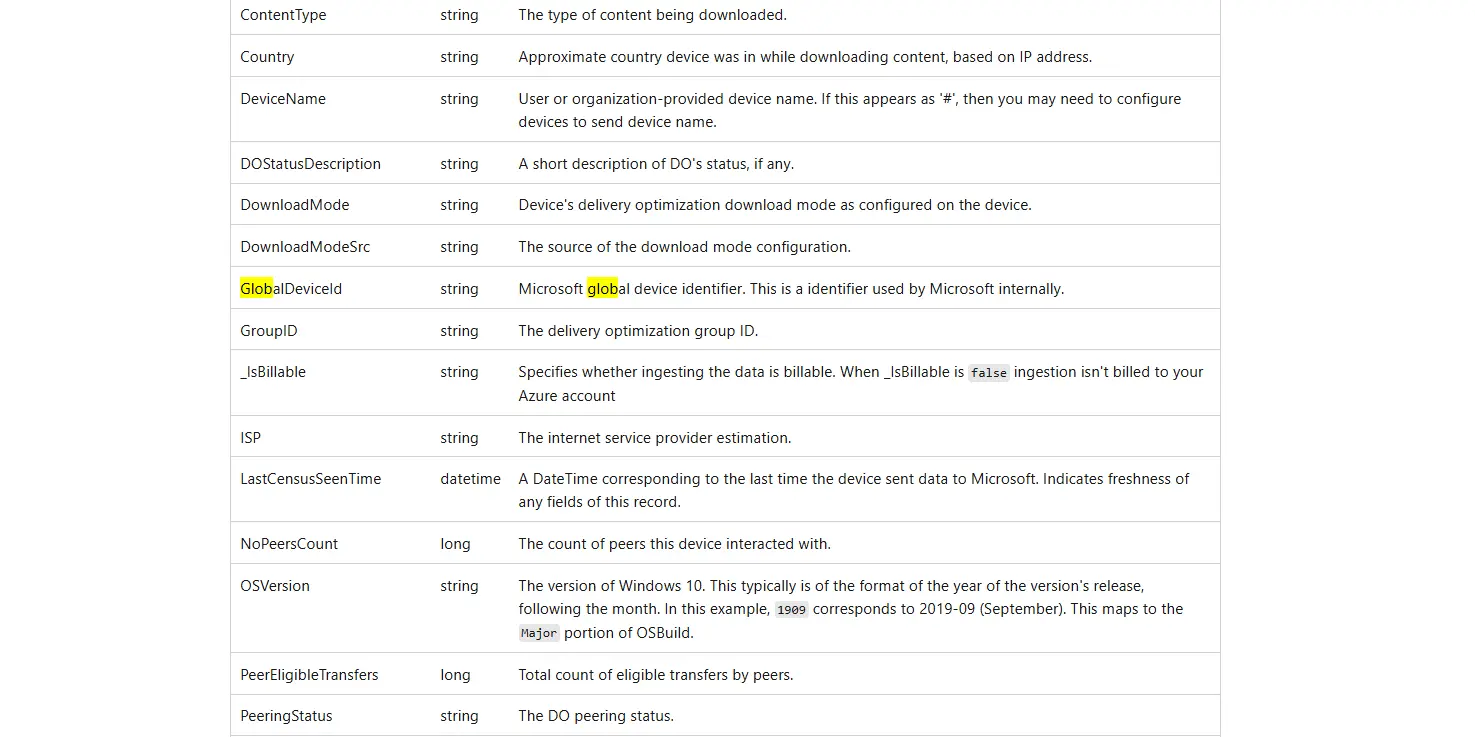This screenshot has height=737, width=1475.
Task: Click the LastCensusSeenTime description text
Action: (854, 490)
